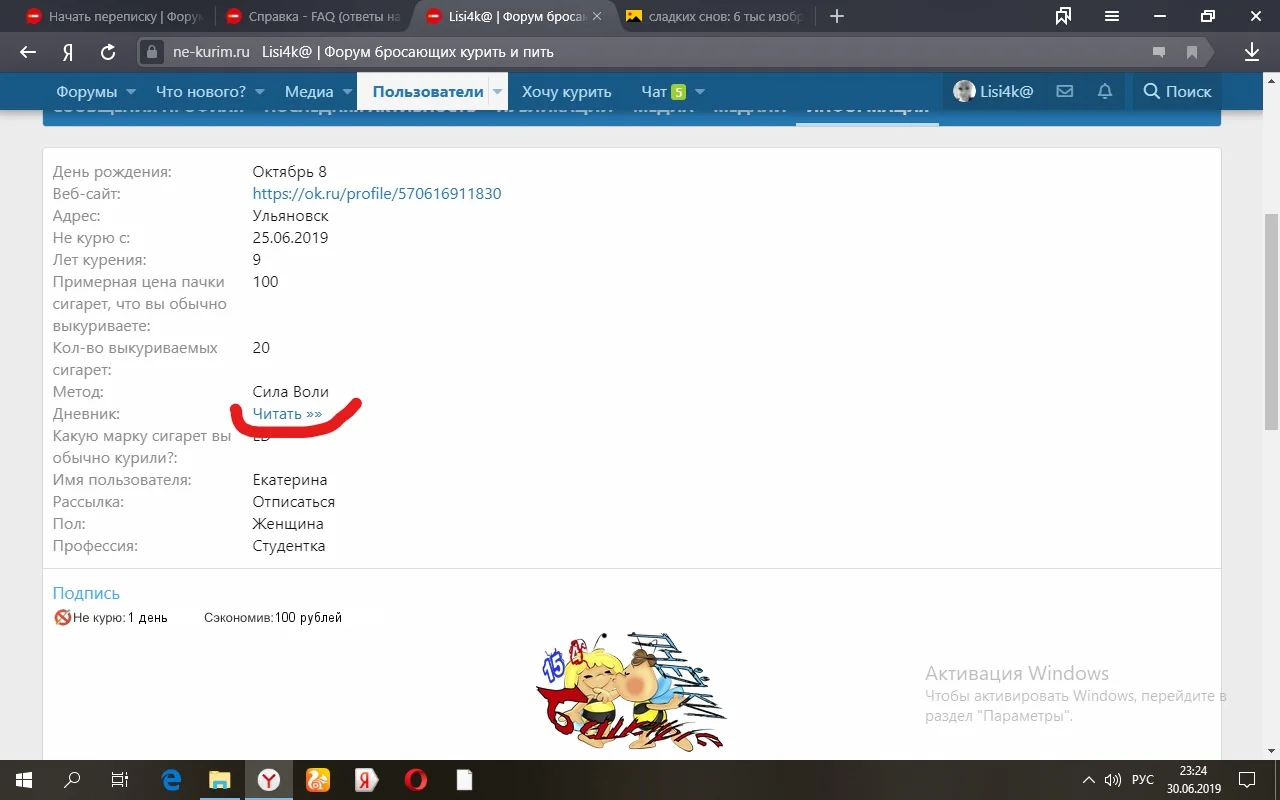Click the page vertical scrollbar thumb
The height and width of the screenshot is (800, 1280).
(x=1271, y=322)
